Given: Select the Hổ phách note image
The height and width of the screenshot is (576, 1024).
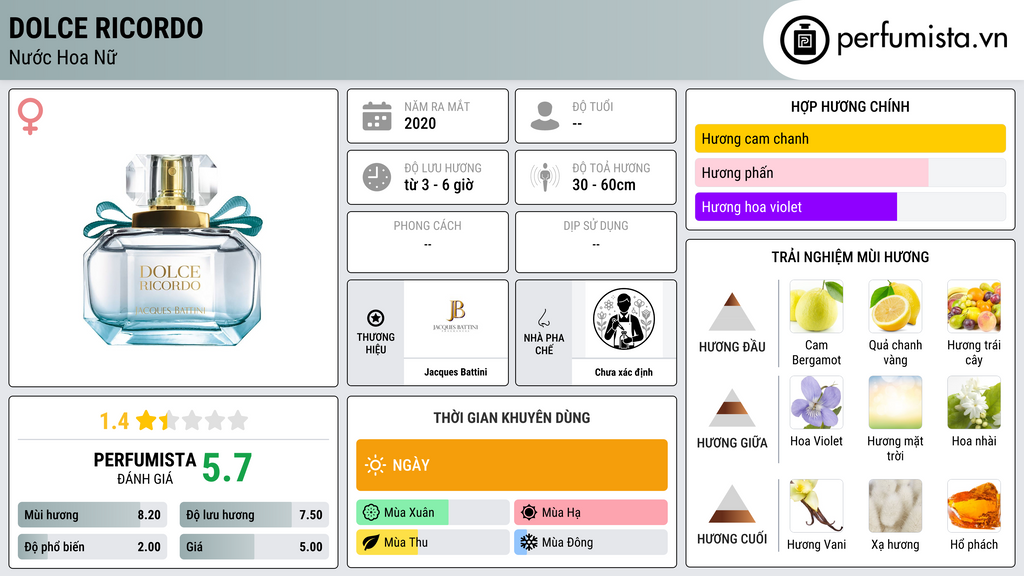Looking at the screenshot, I should [974, 506].
